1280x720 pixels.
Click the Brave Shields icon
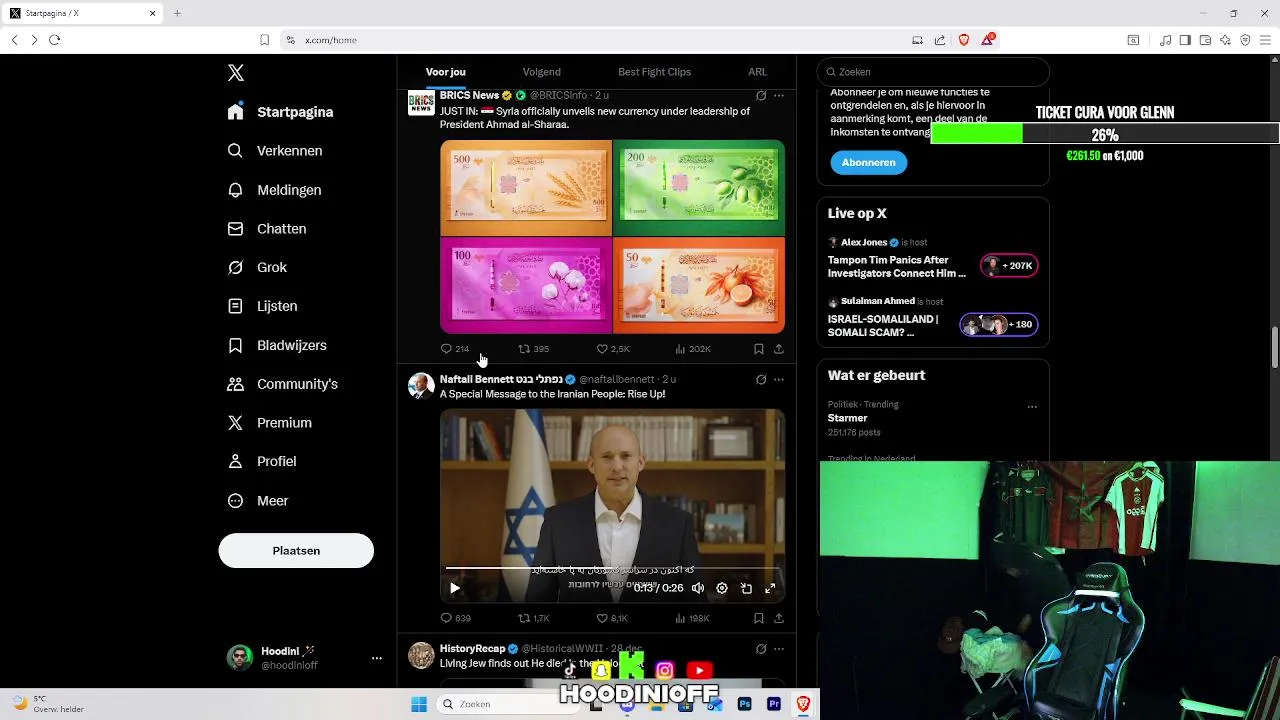click(x=964, y=40)
